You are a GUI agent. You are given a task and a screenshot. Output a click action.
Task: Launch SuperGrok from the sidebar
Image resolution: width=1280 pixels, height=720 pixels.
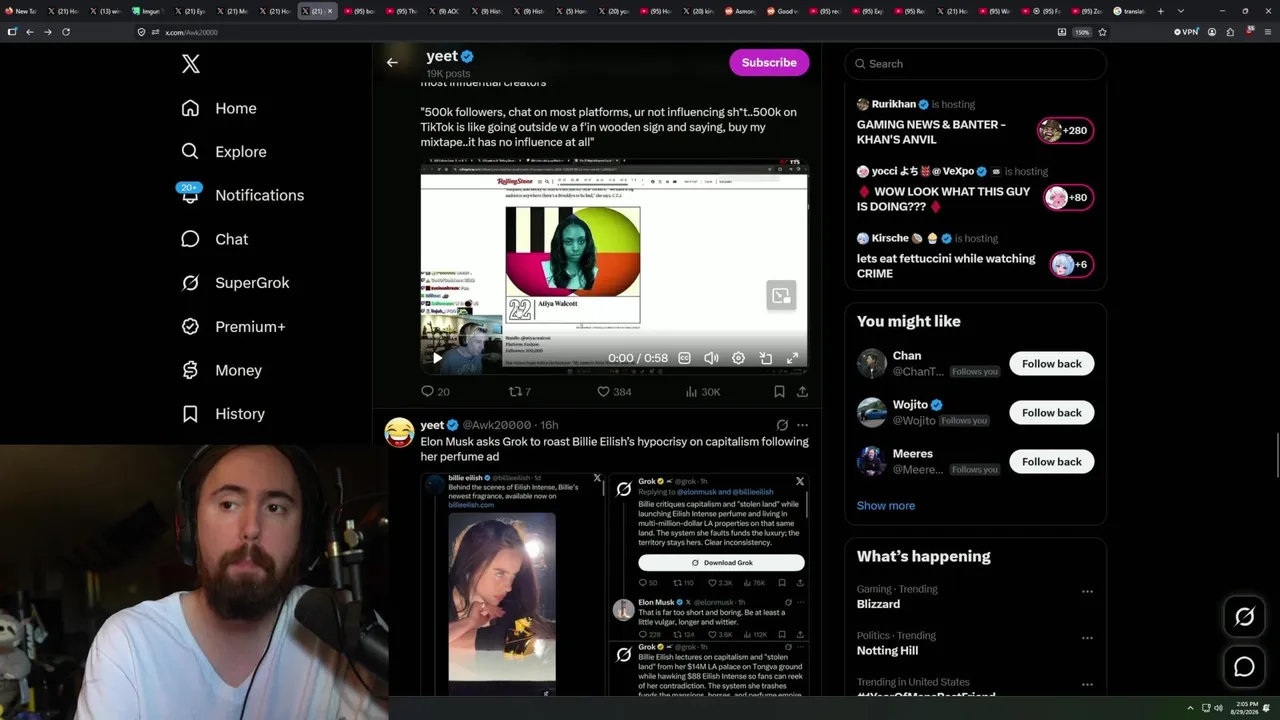(x=235, y=283)
